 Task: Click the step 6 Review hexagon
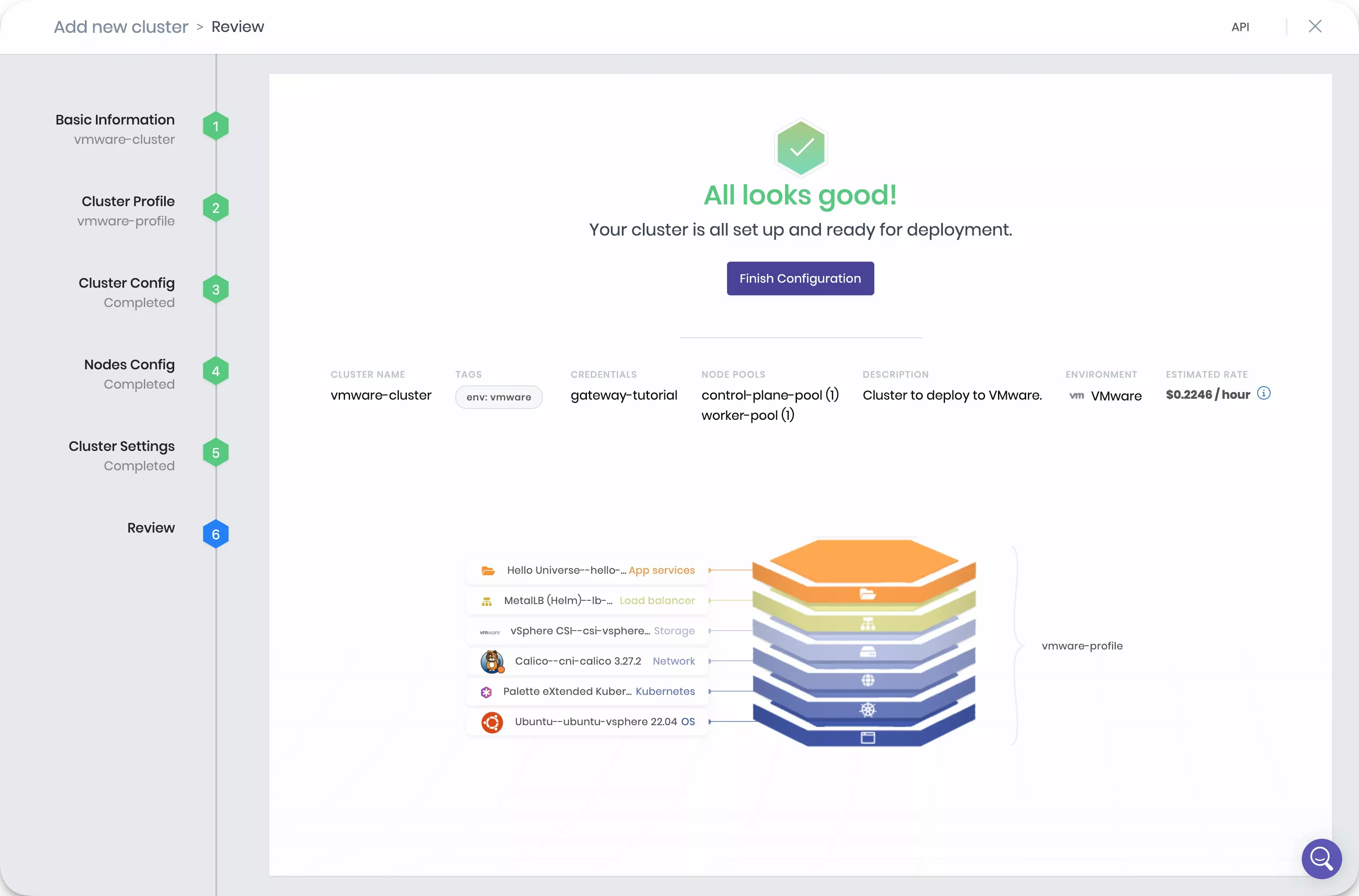click(215, 534)
